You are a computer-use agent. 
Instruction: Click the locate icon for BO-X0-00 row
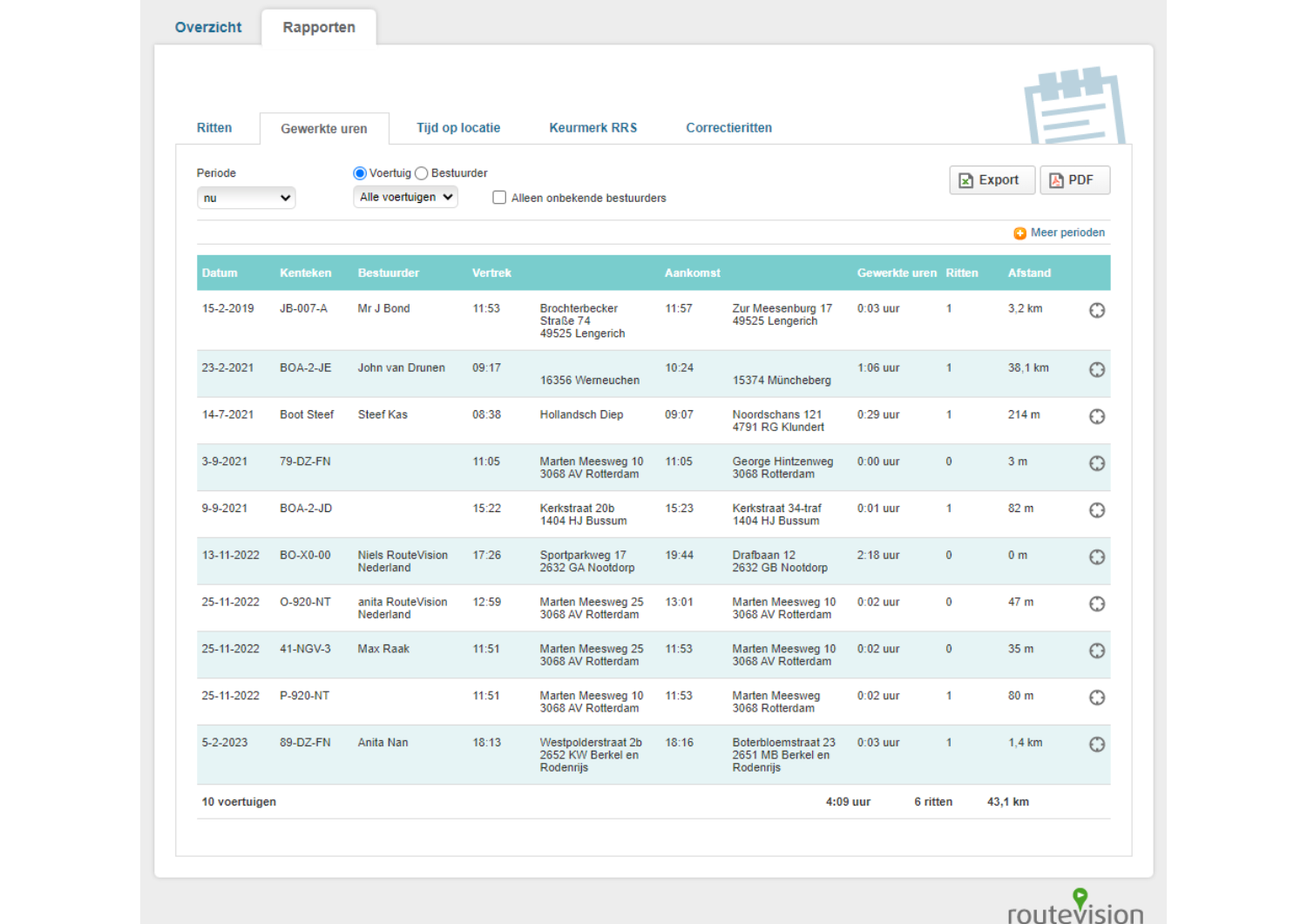pyautogui.click(x=1097, y=557)
